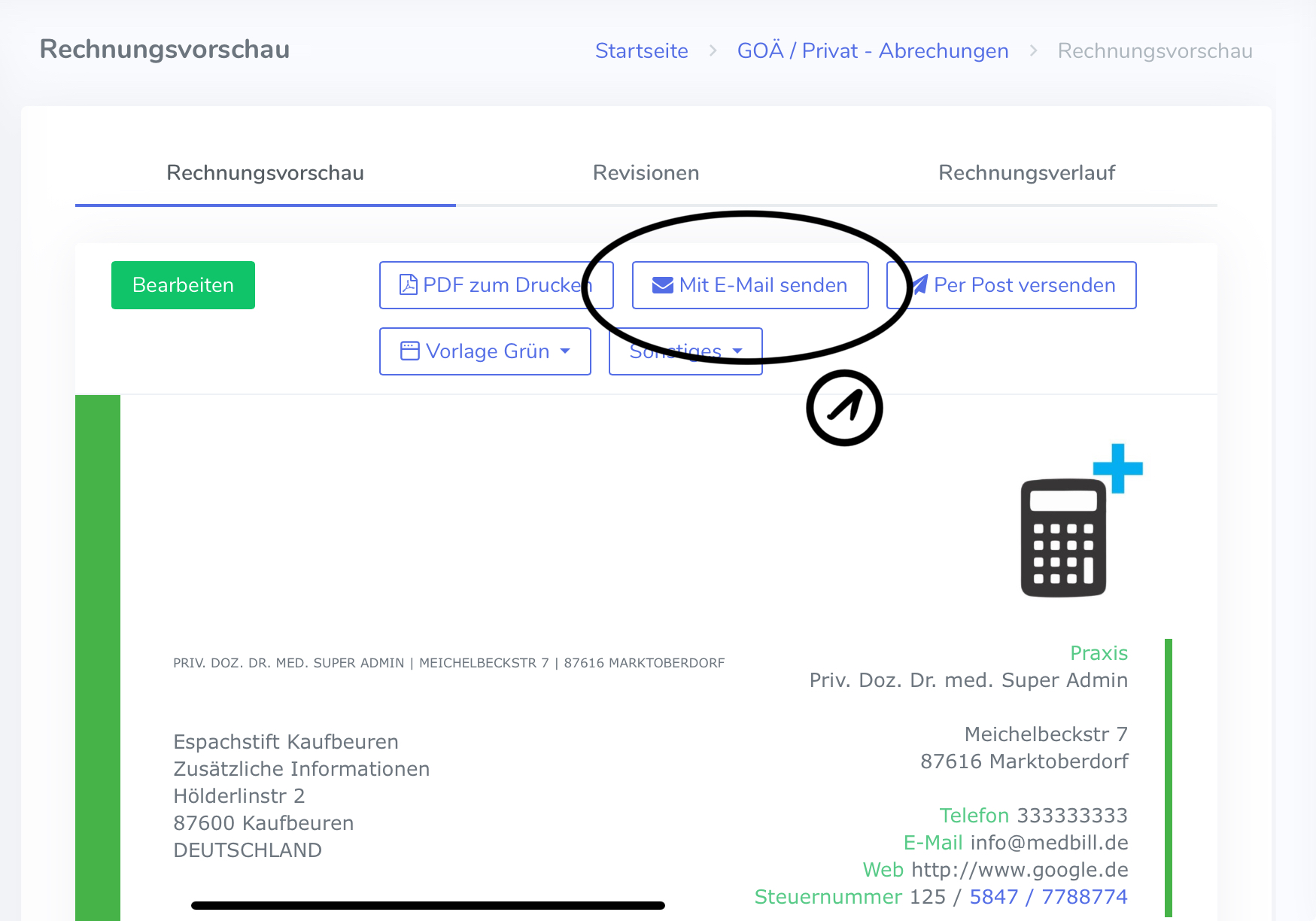Go to Startseite via breadcrumb
Screen dimensions: 1316x921
coord(641,51)
